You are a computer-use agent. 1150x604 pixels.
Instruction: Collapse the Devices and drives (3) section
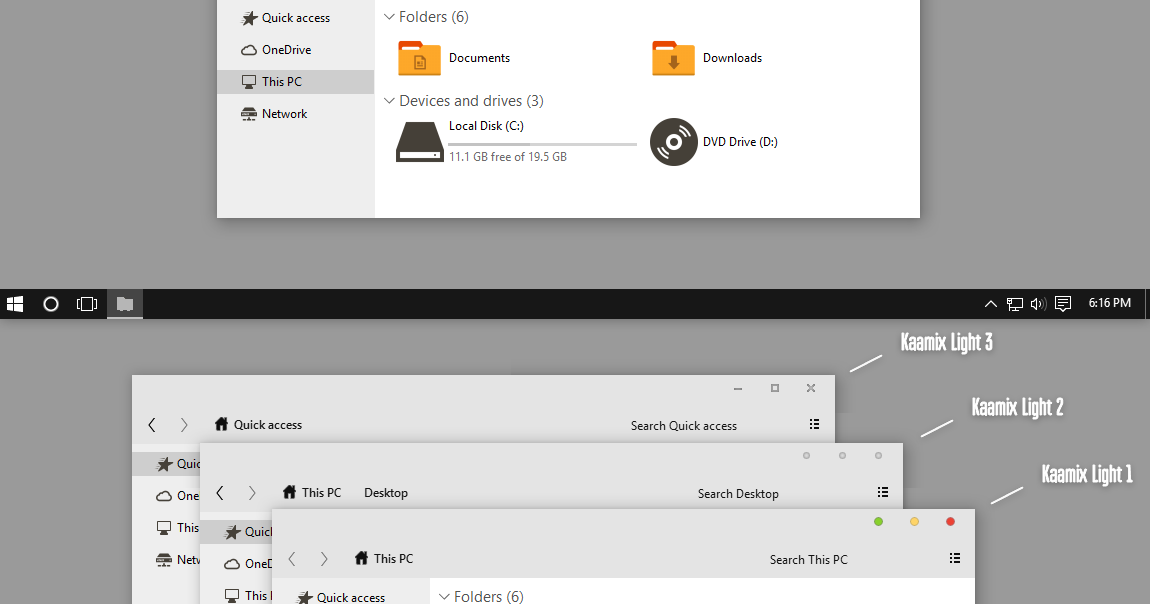click(388, 100)
